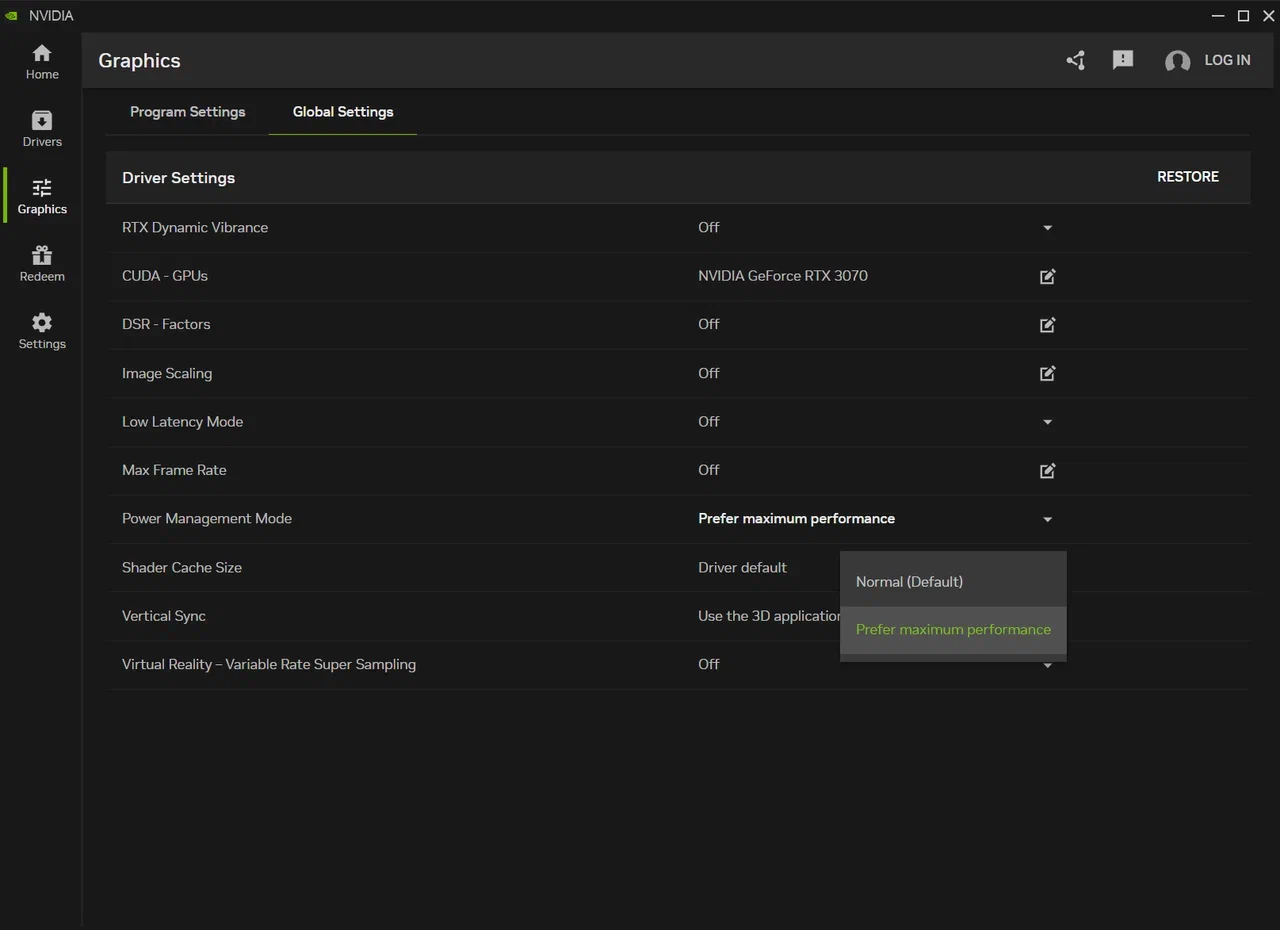
Task: Click the share icon in header
Action: tap(1076, 61)
